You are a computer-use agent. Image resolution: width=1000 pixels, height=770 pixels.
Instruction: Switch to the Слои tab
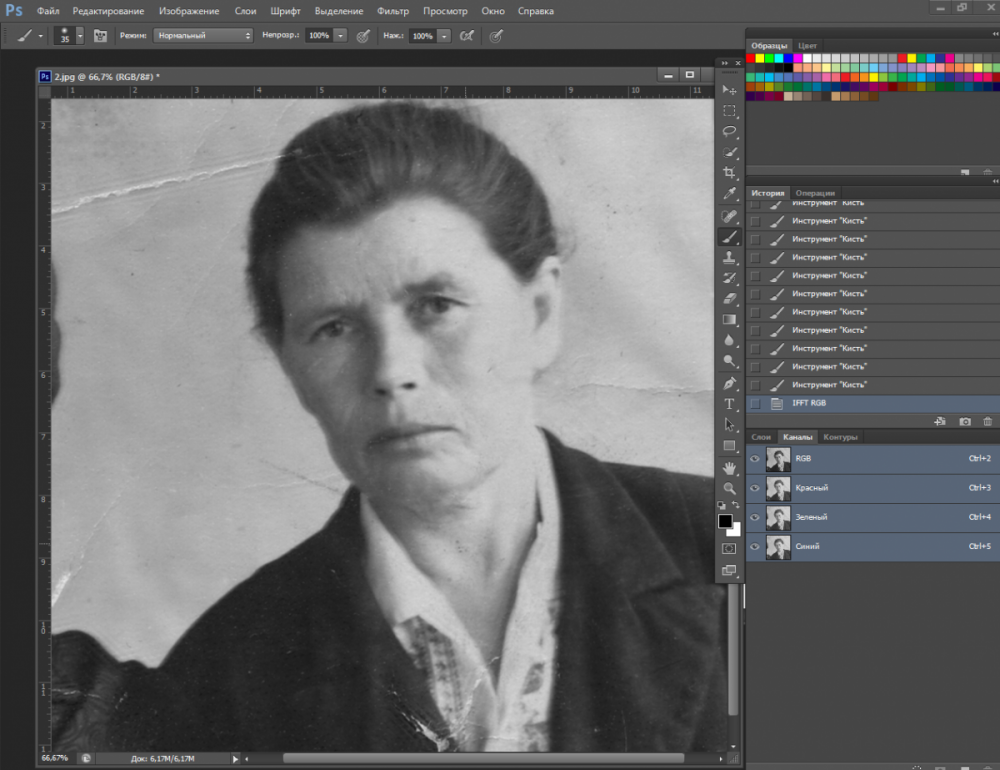point(761,437)
